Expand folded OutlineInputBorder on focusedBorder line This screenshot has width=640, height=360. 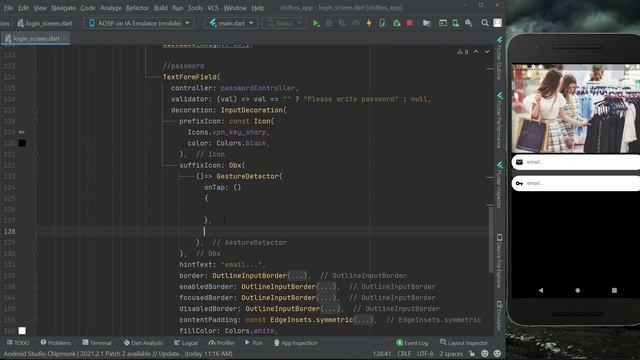coord(326,298)
